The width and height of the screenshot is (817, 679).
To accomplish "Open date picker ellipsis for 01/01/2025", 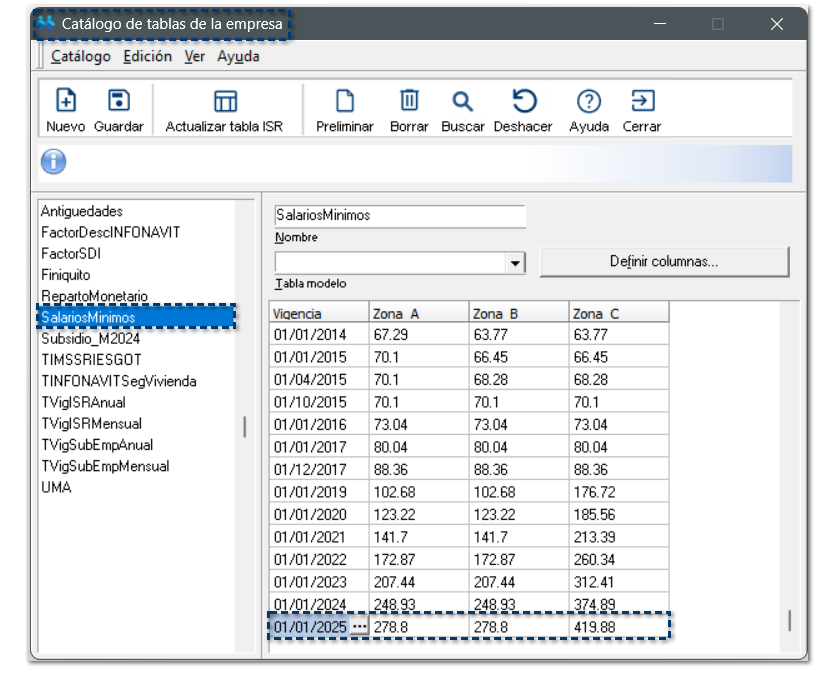I will pos(359,627).
